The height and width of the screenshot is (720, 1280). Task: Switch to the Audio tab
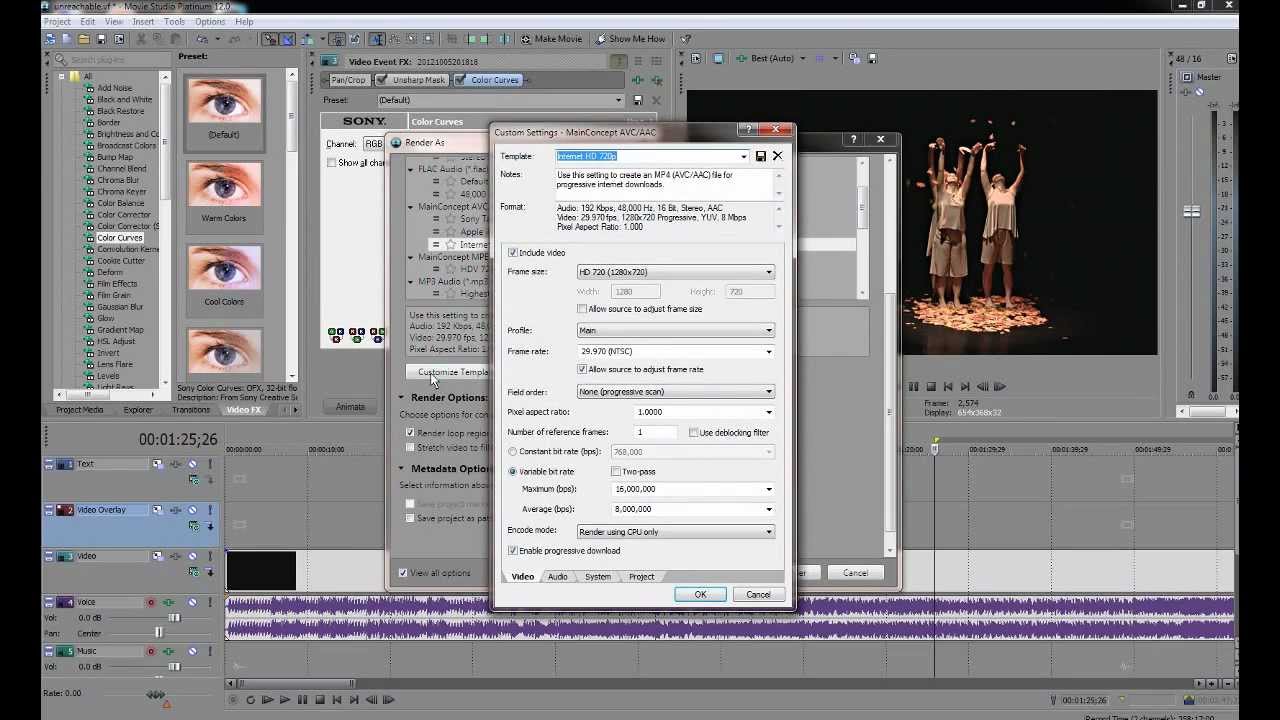point(557,577)
